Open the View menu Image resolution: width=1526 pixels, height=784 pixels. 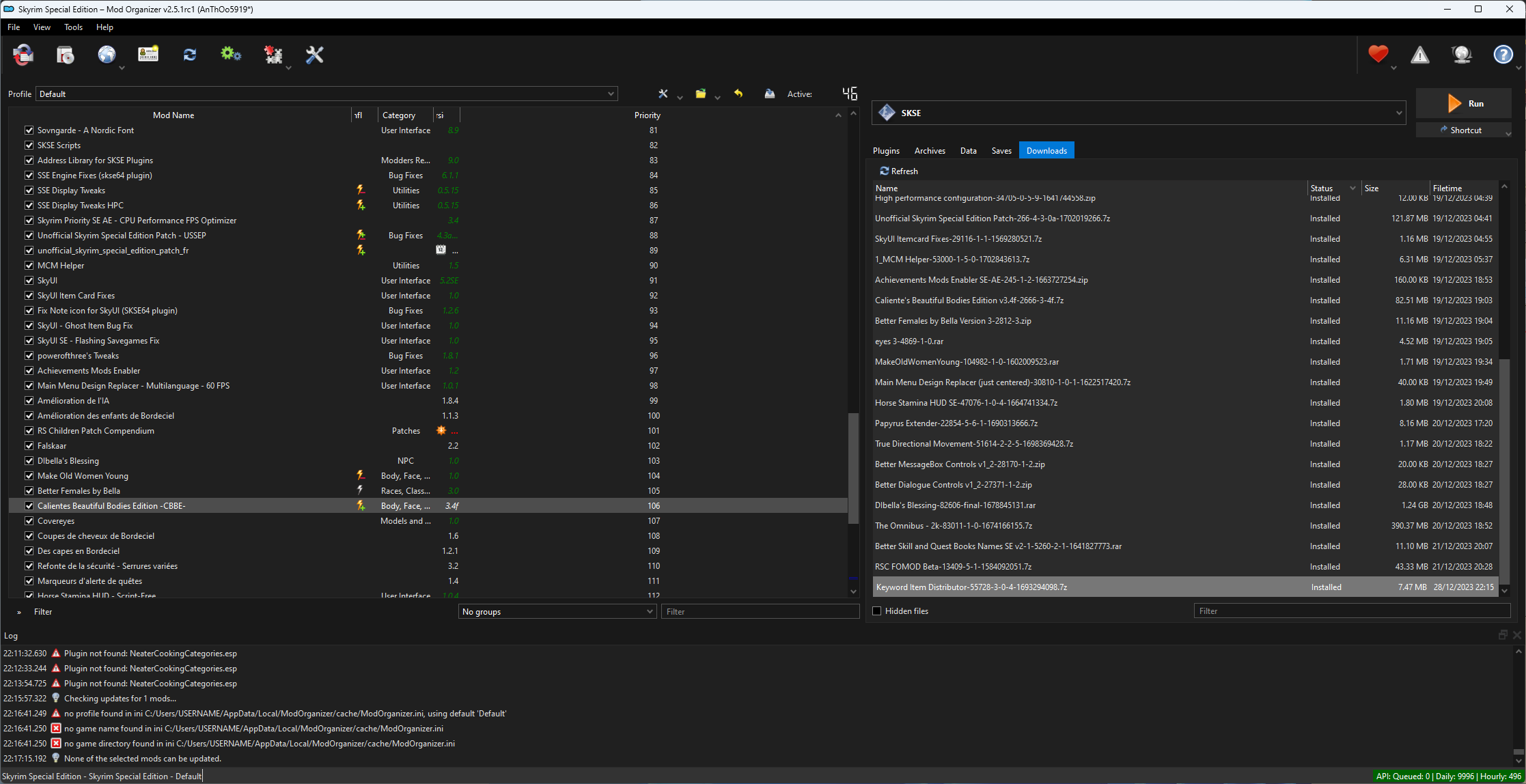[42, 27]
